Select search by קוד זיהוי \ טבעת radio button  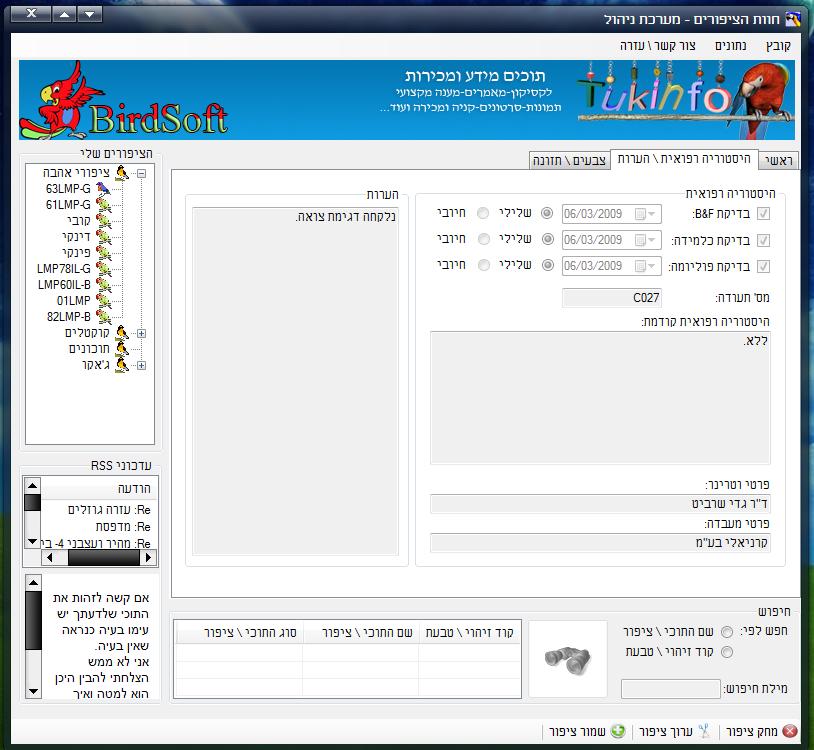[726, 652]
